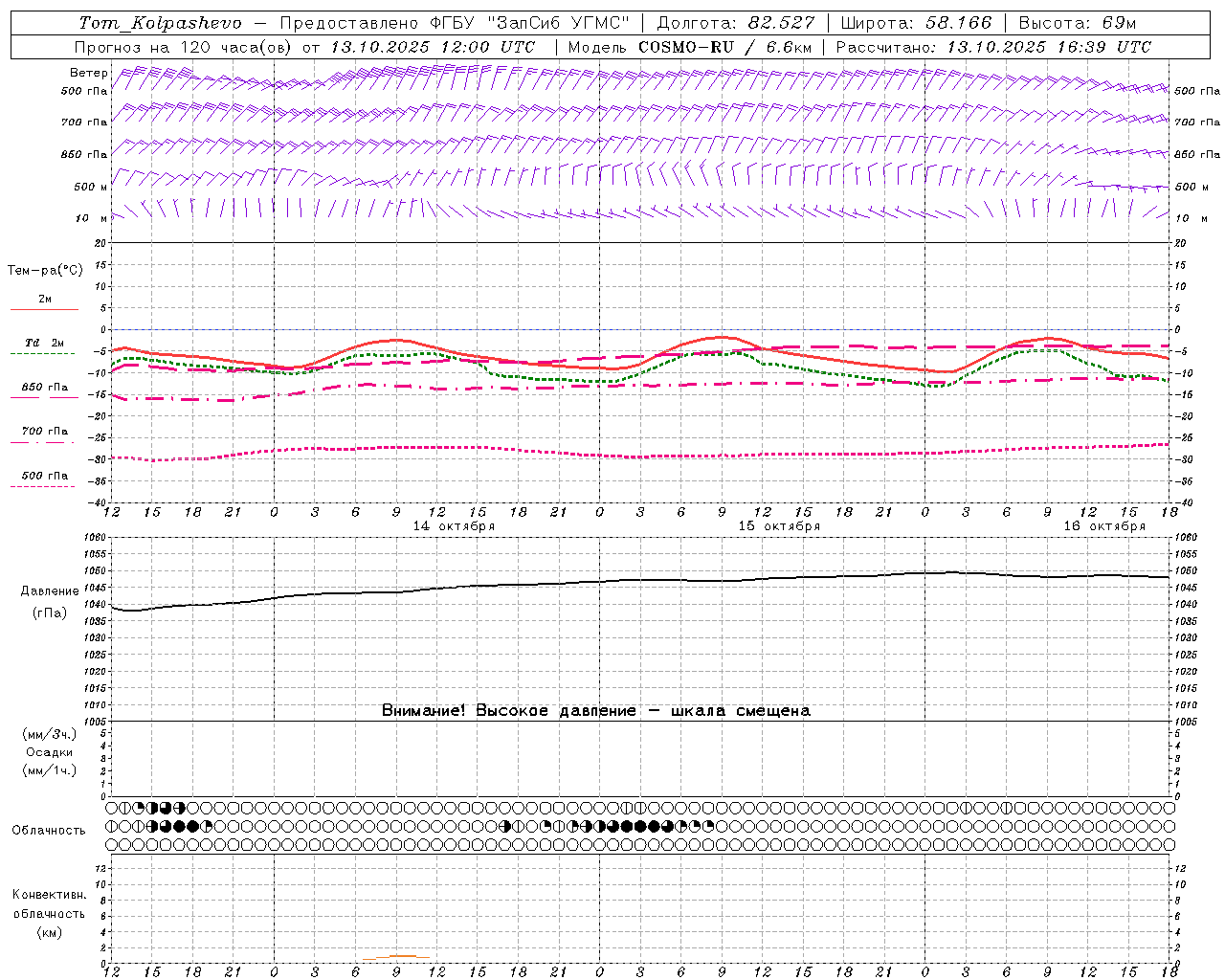This screenshot has height=980, width=1225.
Task: Click the (мм/1ч.) precipitation unit label
Action: coord(50,770)
